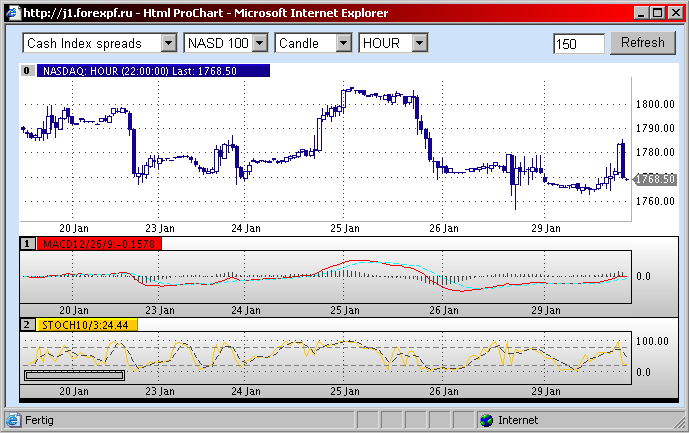Click the 29 Jan label under price chart

pos(546,229)
